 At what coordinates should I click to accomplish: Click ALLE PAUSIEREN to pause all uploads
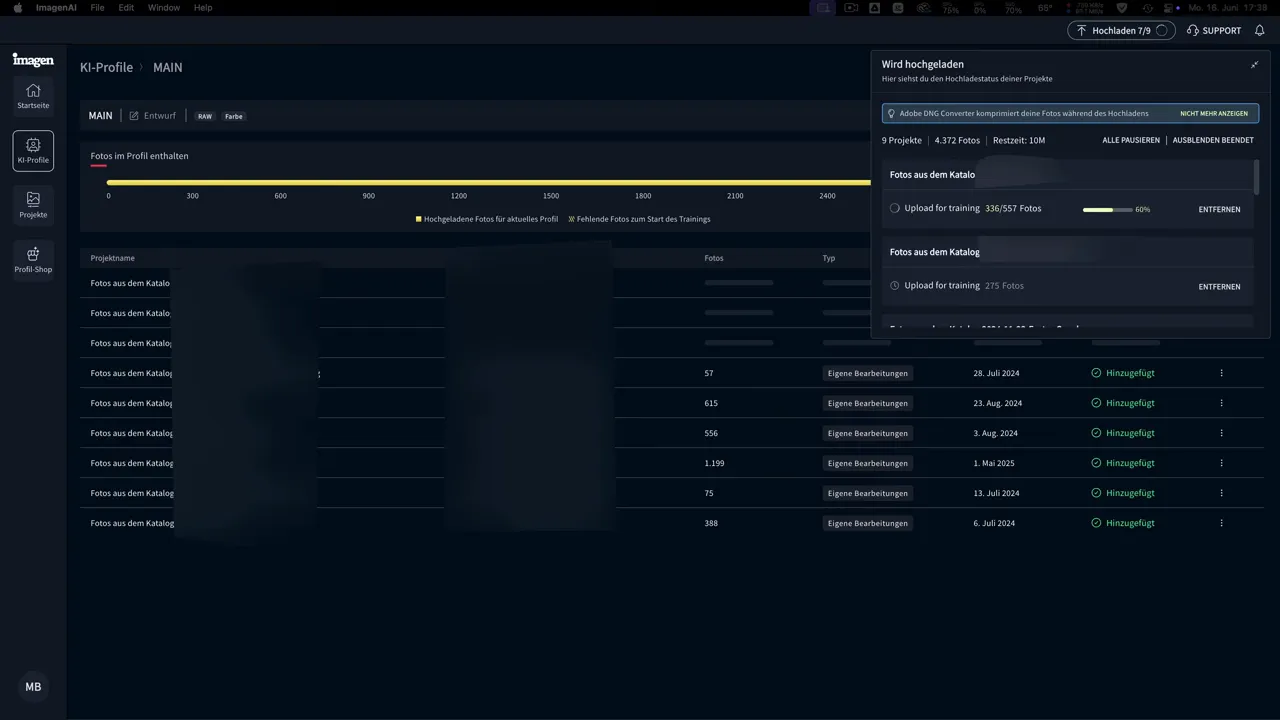(1130, 140)
